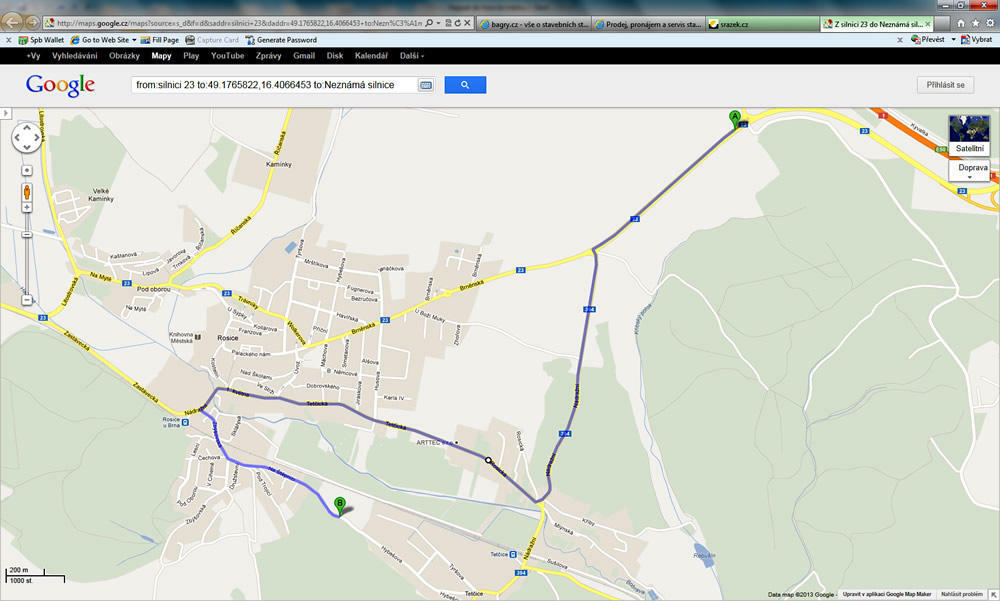Pan the map left with the west arrow
Image resolution: width=1000 pixels, height=601 pixels.
coord(17,137)
